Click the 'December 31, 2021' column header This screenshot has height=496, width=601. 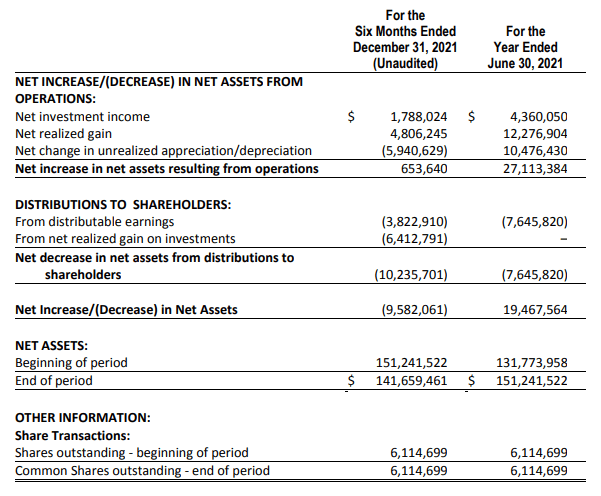click(x=405, y=48)
